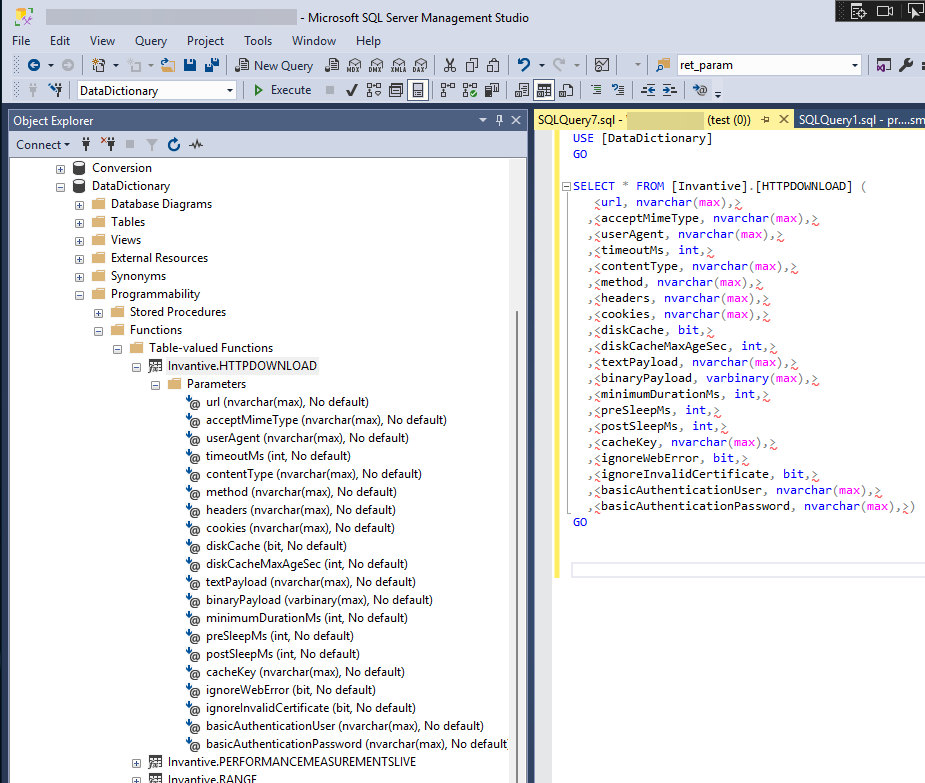925x783 pixels.
Task: Click the Find in Files icon
Action: pyautogui.click(x=663, y=65)
